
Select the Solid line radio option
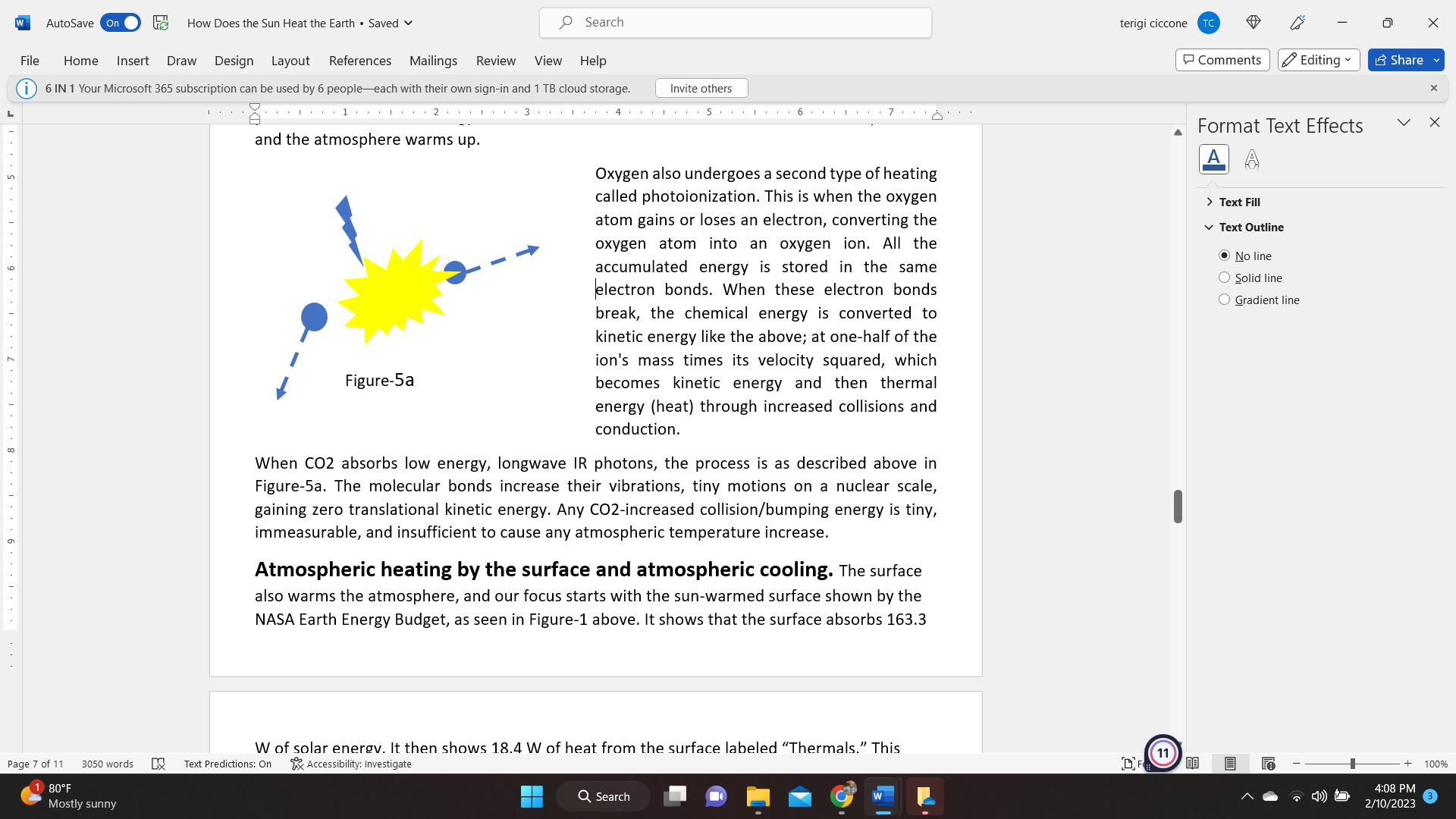tap(1224, 278)
